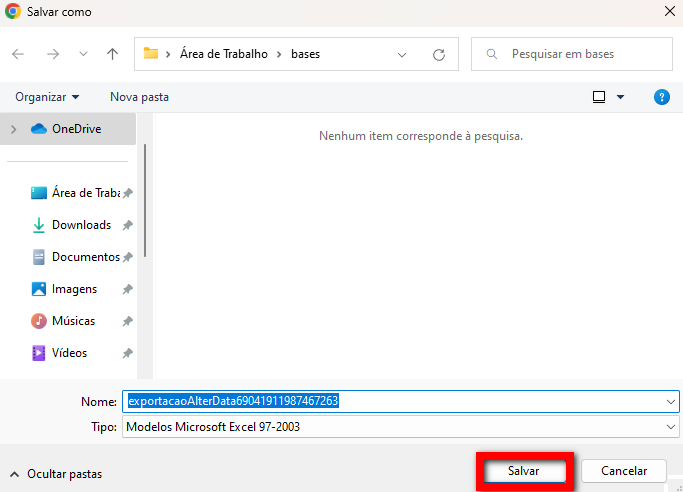Expand the address bar path history

(402, 54)
